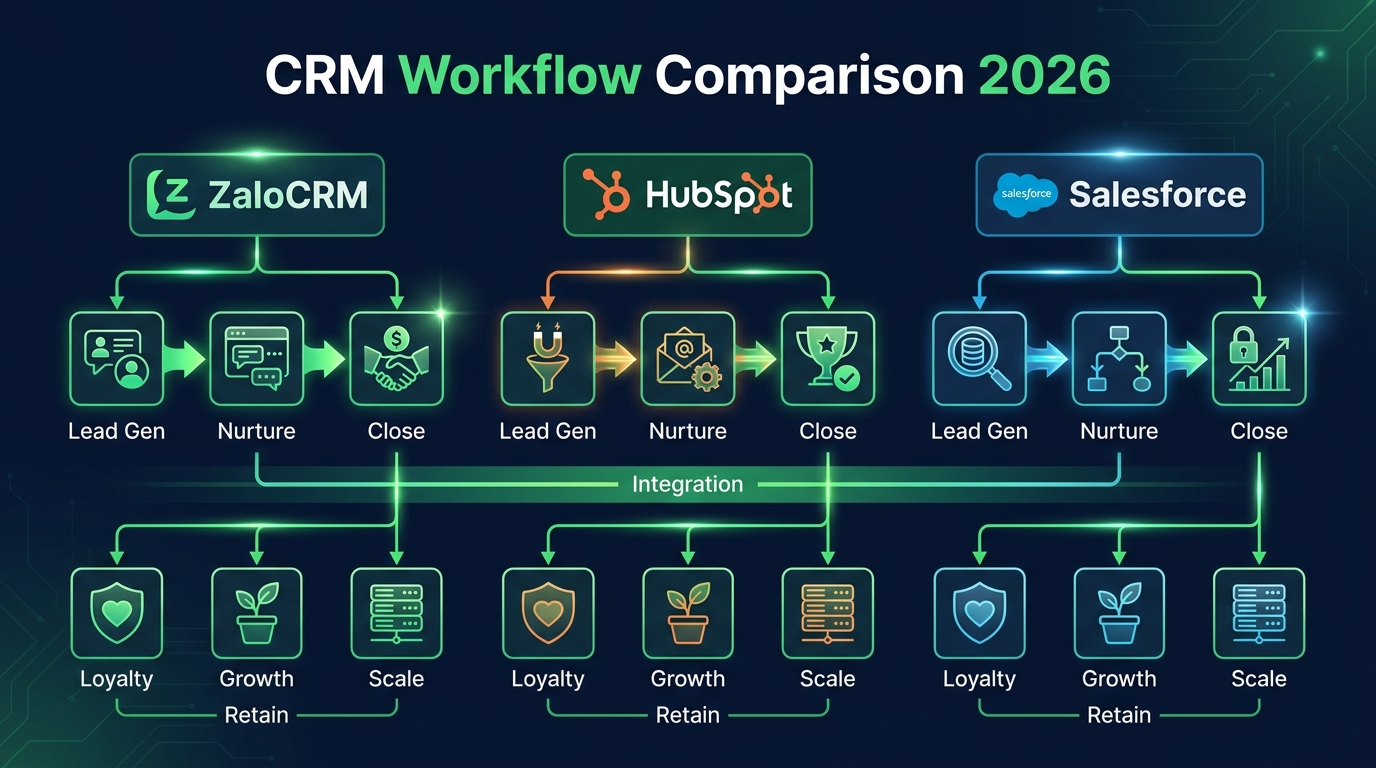
Task: Click the HubSpot Loyalty heart shield icon
Action: (x=548, y=613)
